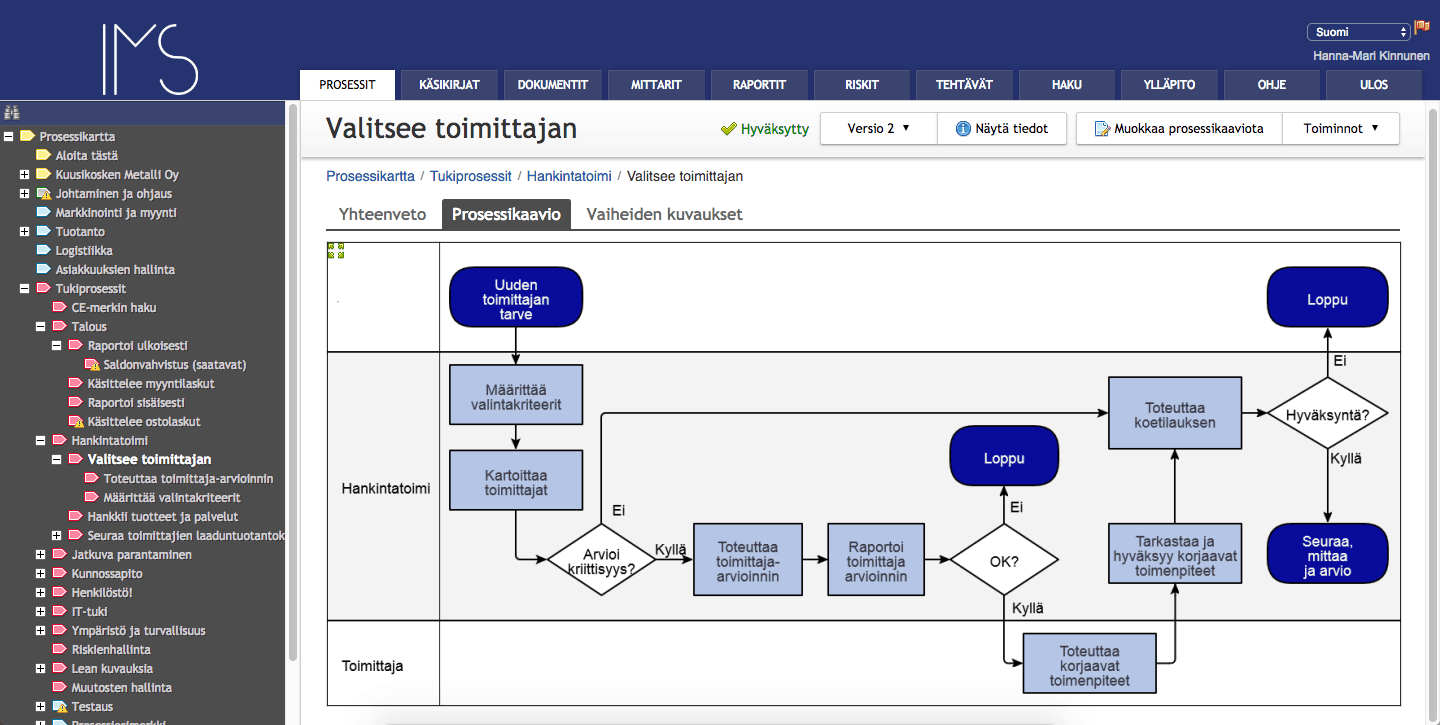Open the DOKUMENTIT menu tab
The height and width of the screenshot is (725, 1440).
[x=552, y=85]
